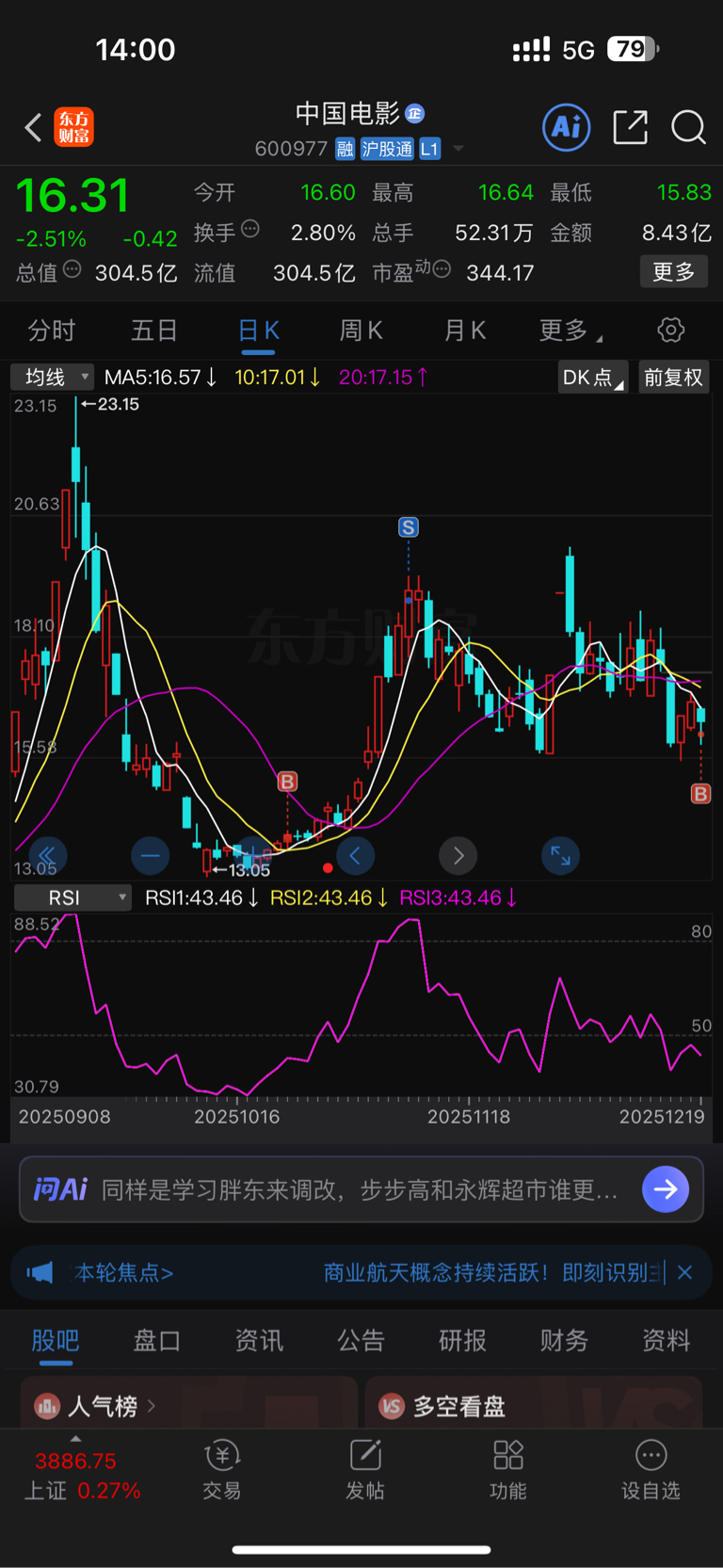Viewport: 723px width, 1568px height.
Task: Tap the L1 level badge
Action: pyautogui.click(x=429, y=149)
